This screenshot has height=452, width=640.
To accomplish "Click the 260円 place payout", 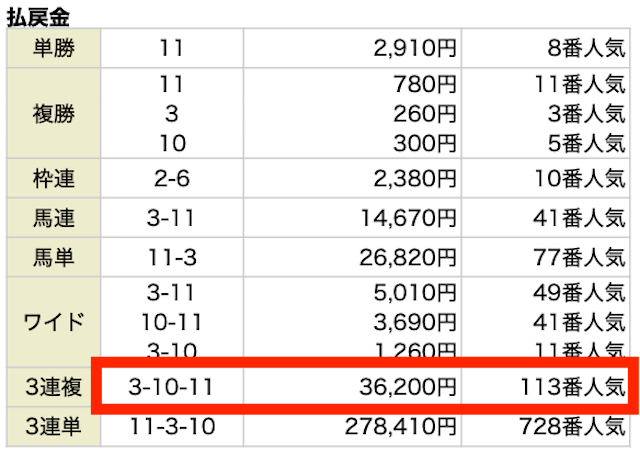I will tap(424, 114).
